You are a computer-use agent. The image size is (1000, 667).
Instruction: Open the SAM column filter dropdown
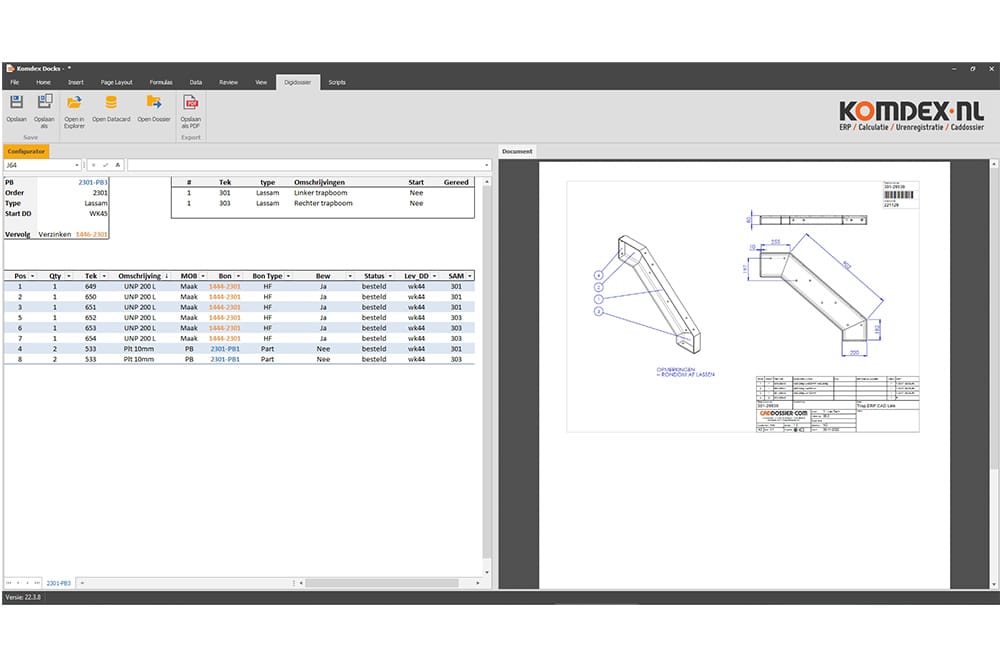click(470, 276)
